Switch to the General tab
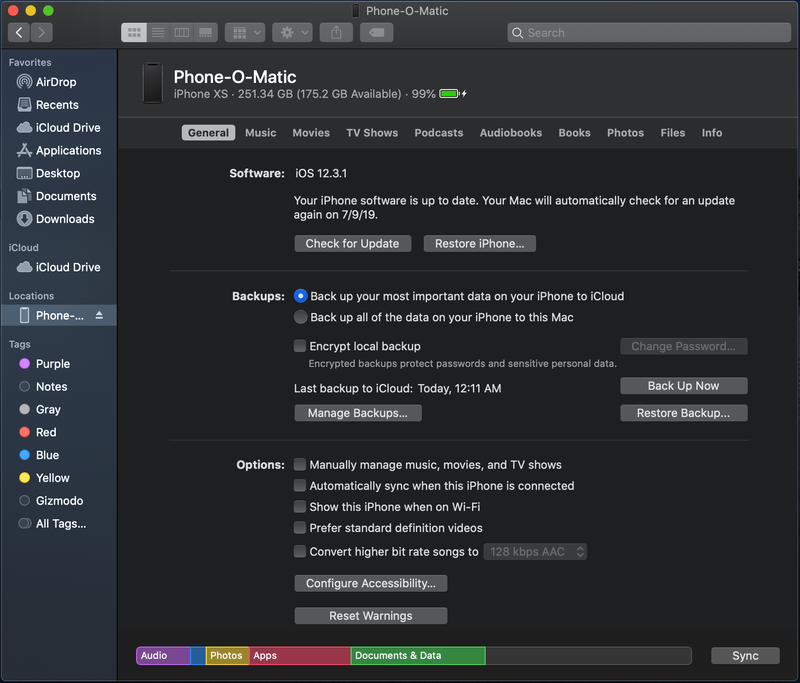 208,133
